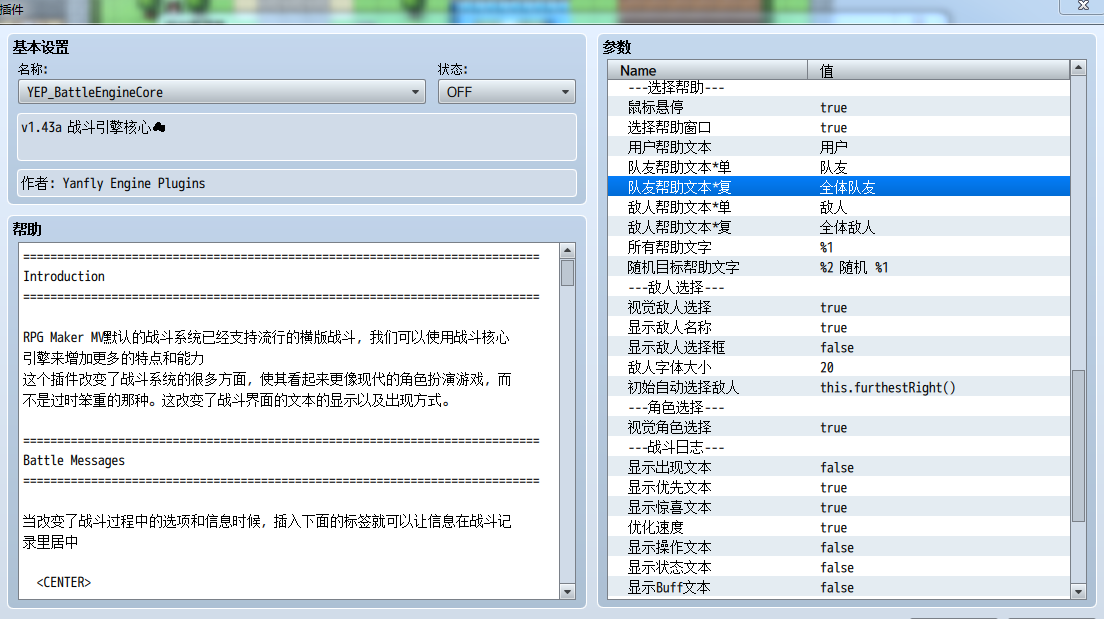Screen dimensions: 1104x619
Task: Select the 随机目标帮助文字 parameter row
Action: [x=839, y=267]
